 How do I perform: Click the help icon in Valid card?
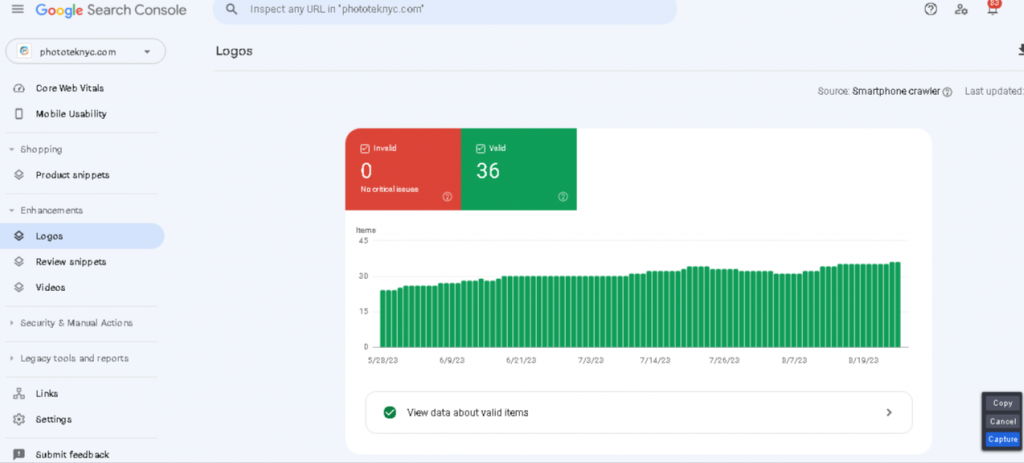pyautogui.click(x=563, y=197)
